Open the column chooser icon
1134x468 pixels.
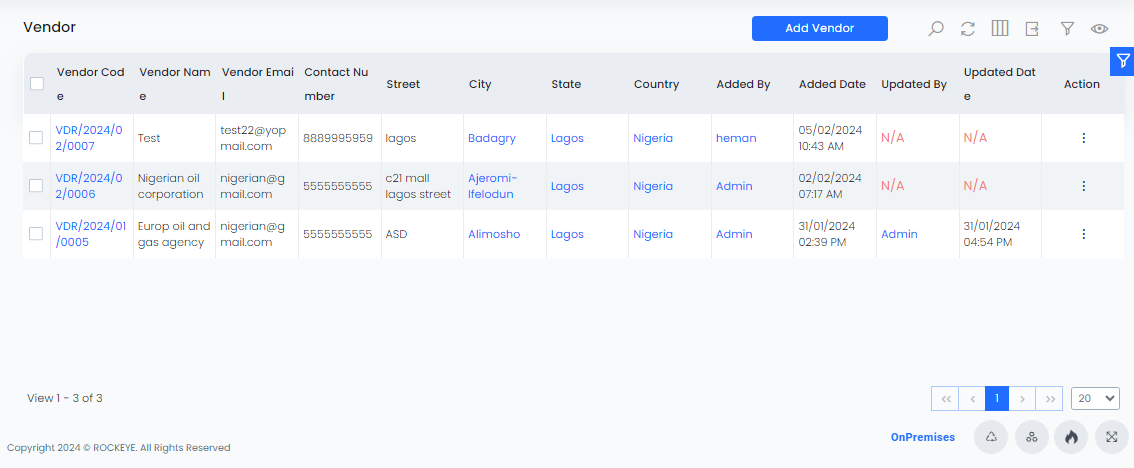click(999, 29)
